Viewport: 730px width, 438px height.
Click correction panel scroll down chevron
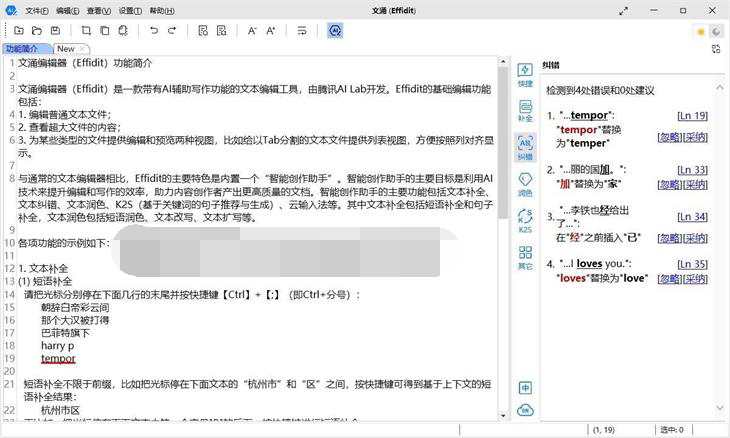coord(720,408)
